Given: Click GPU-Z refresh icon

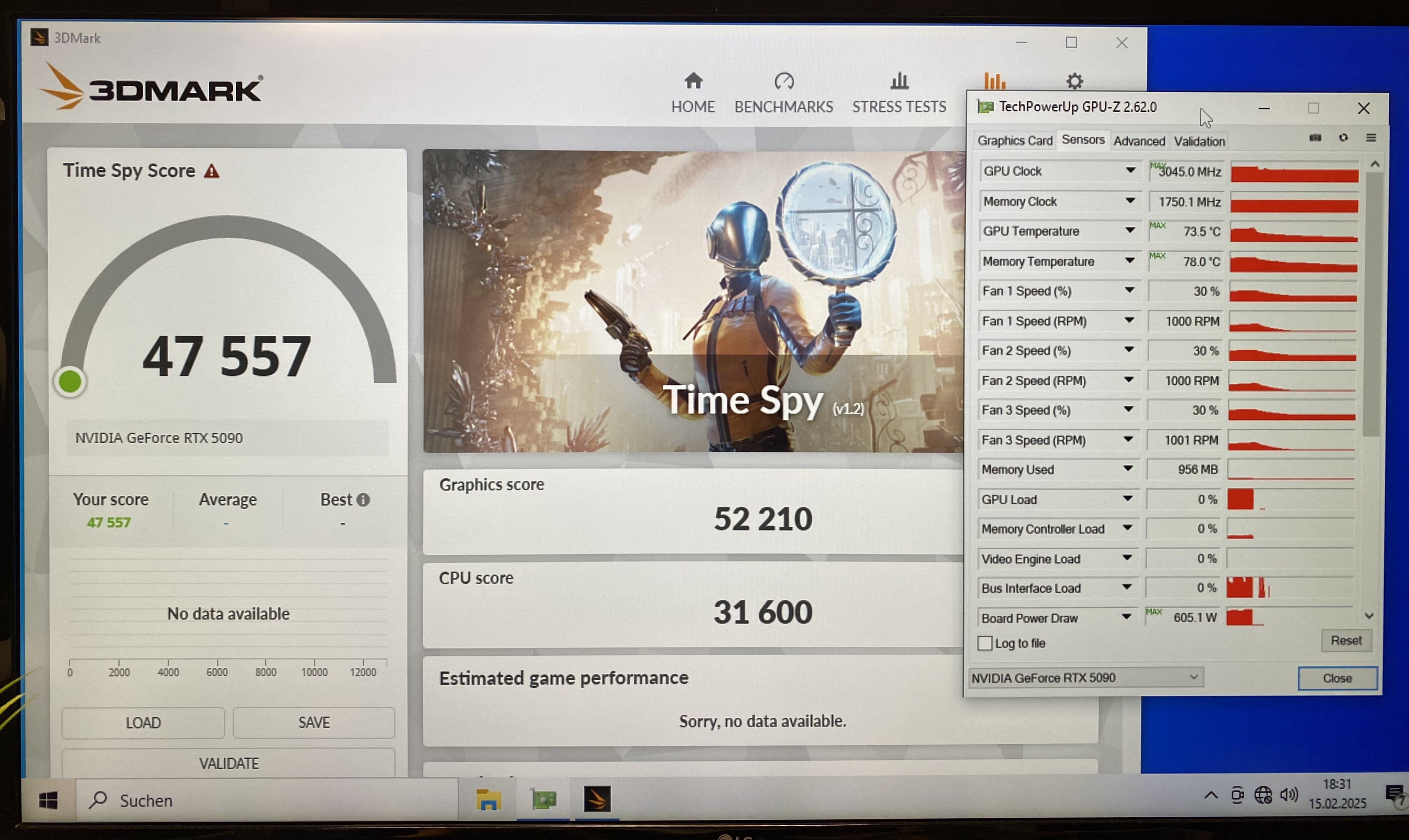Looking at the screenshot, I should point(1343,138).
